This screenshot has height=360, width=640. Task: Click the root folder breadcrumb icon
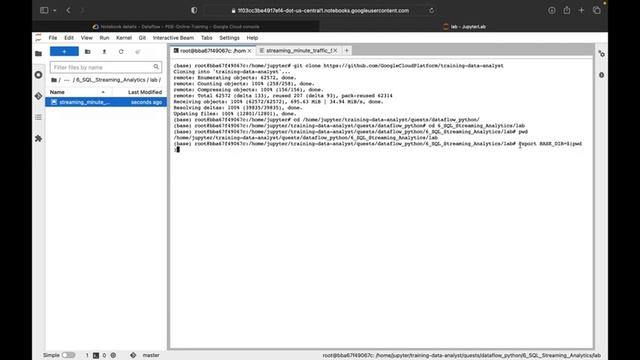[x=54, y=80]
